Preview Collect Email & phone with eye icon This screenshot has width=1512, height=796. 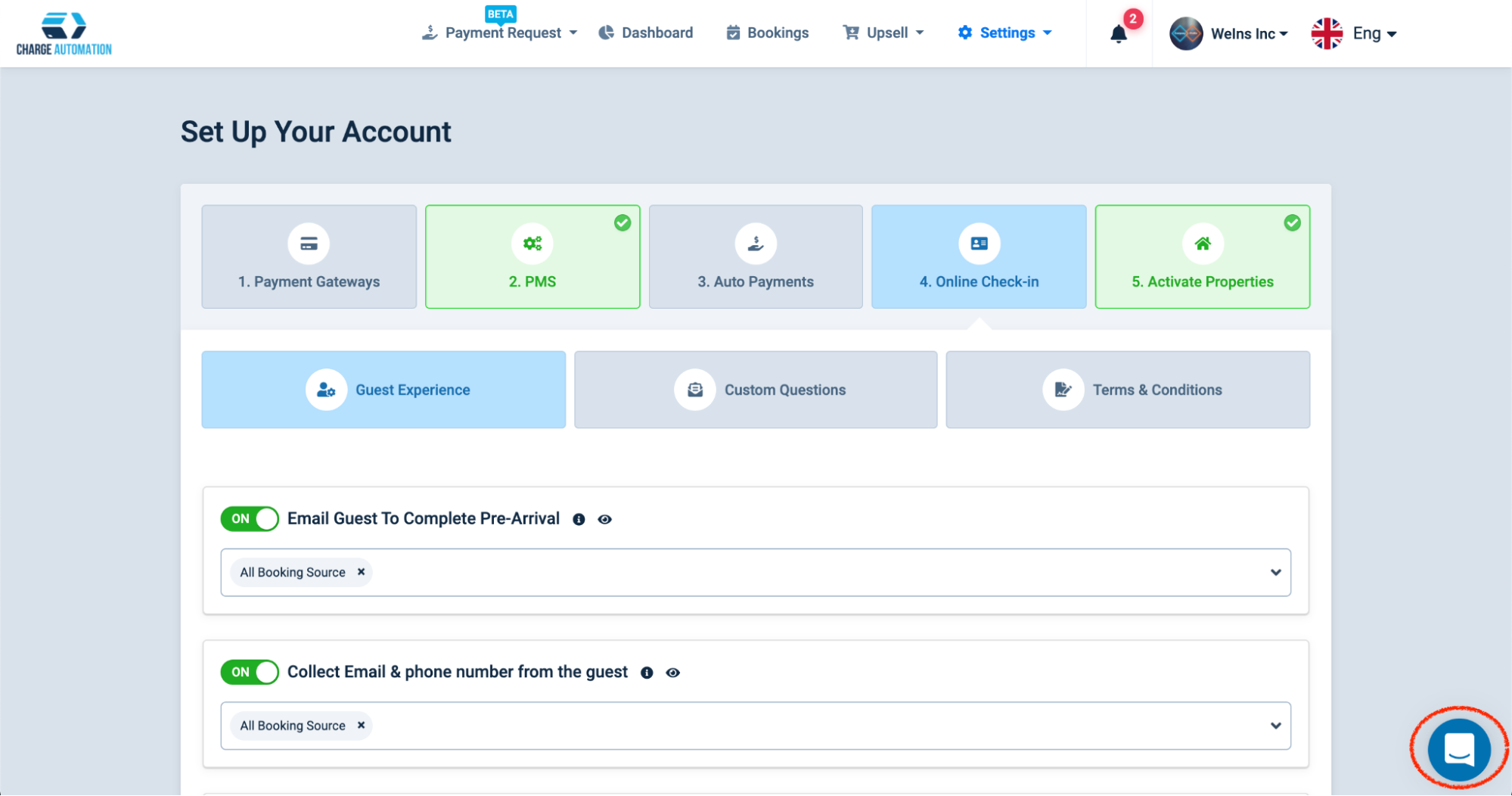(672, 673)
